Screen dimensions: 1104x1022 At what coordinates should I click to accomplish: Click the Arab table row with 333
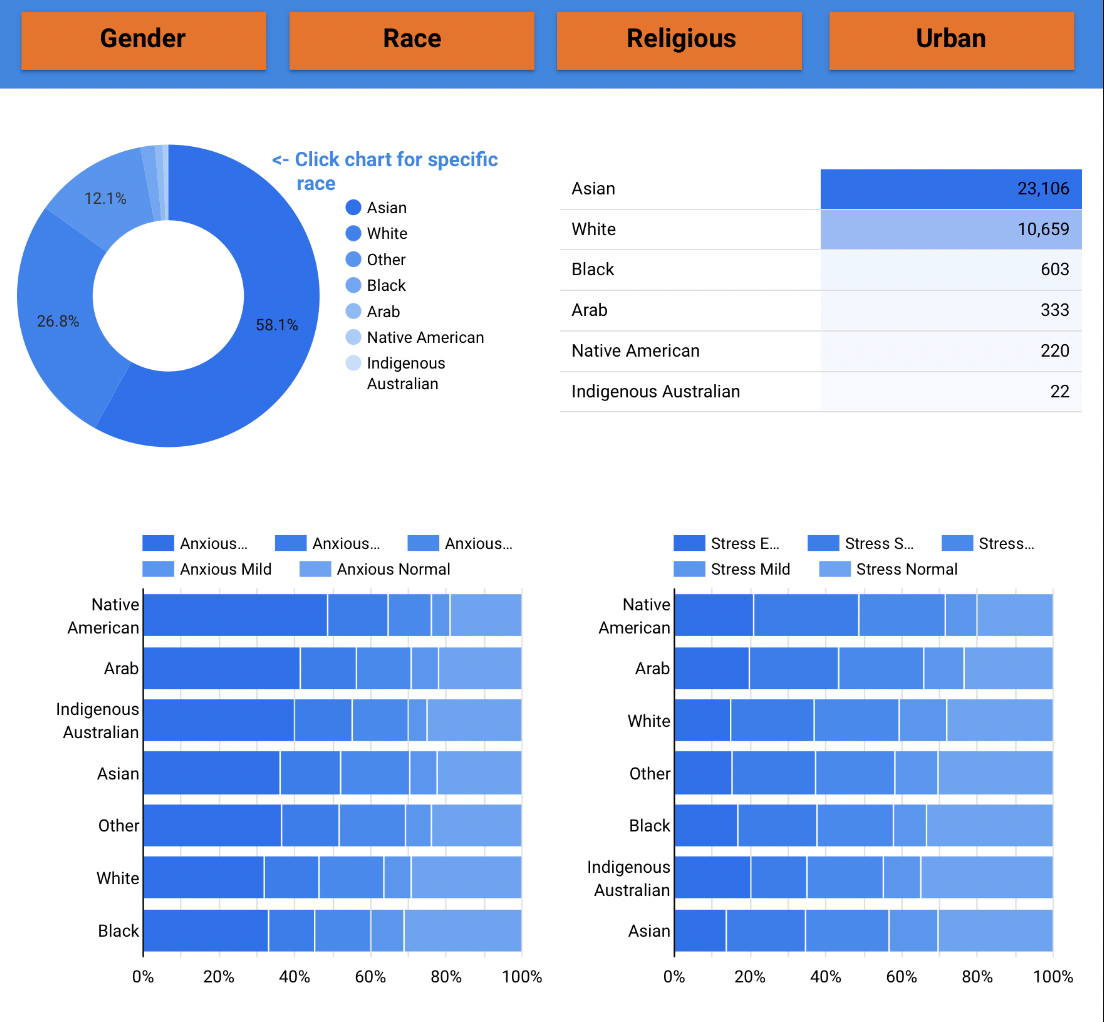click(820, 310)
